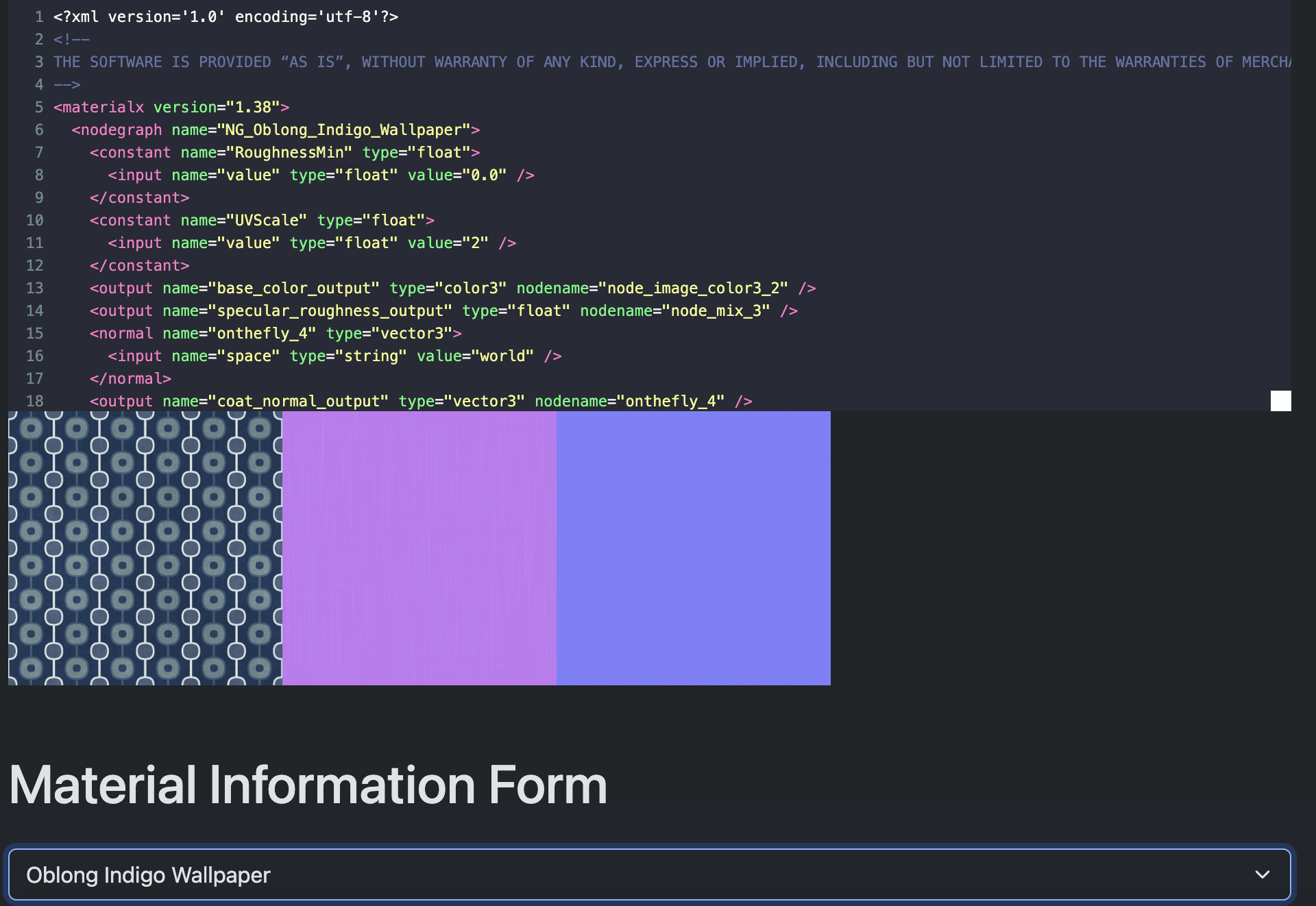Image resolution: width=1316 pixels, height=906 pixels.
Task: Click the closing </normal> tag
Action: pos(130,379)
